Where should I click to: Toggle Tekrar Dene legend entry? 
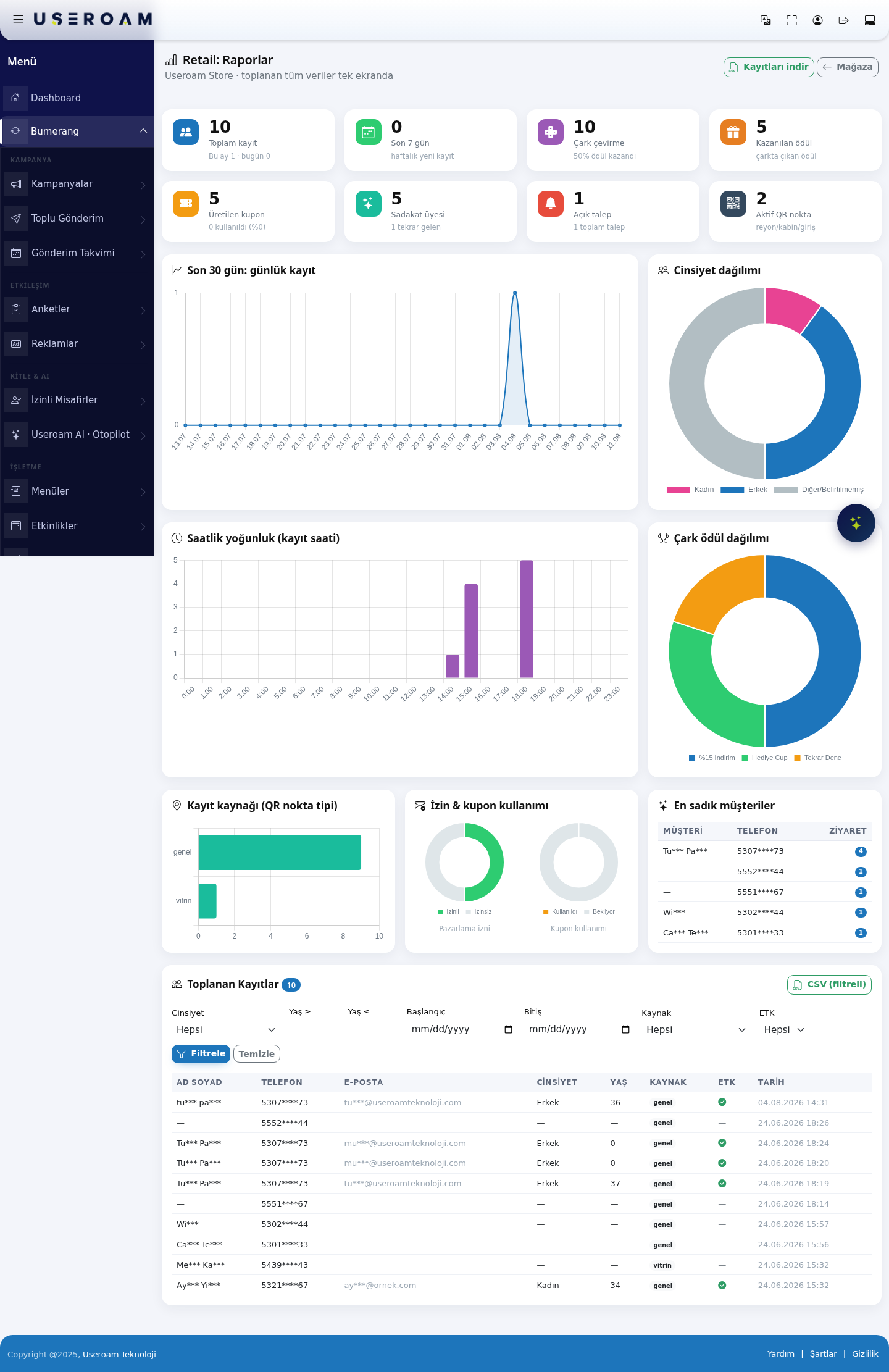pyautogui.click(x=817, y=758)
